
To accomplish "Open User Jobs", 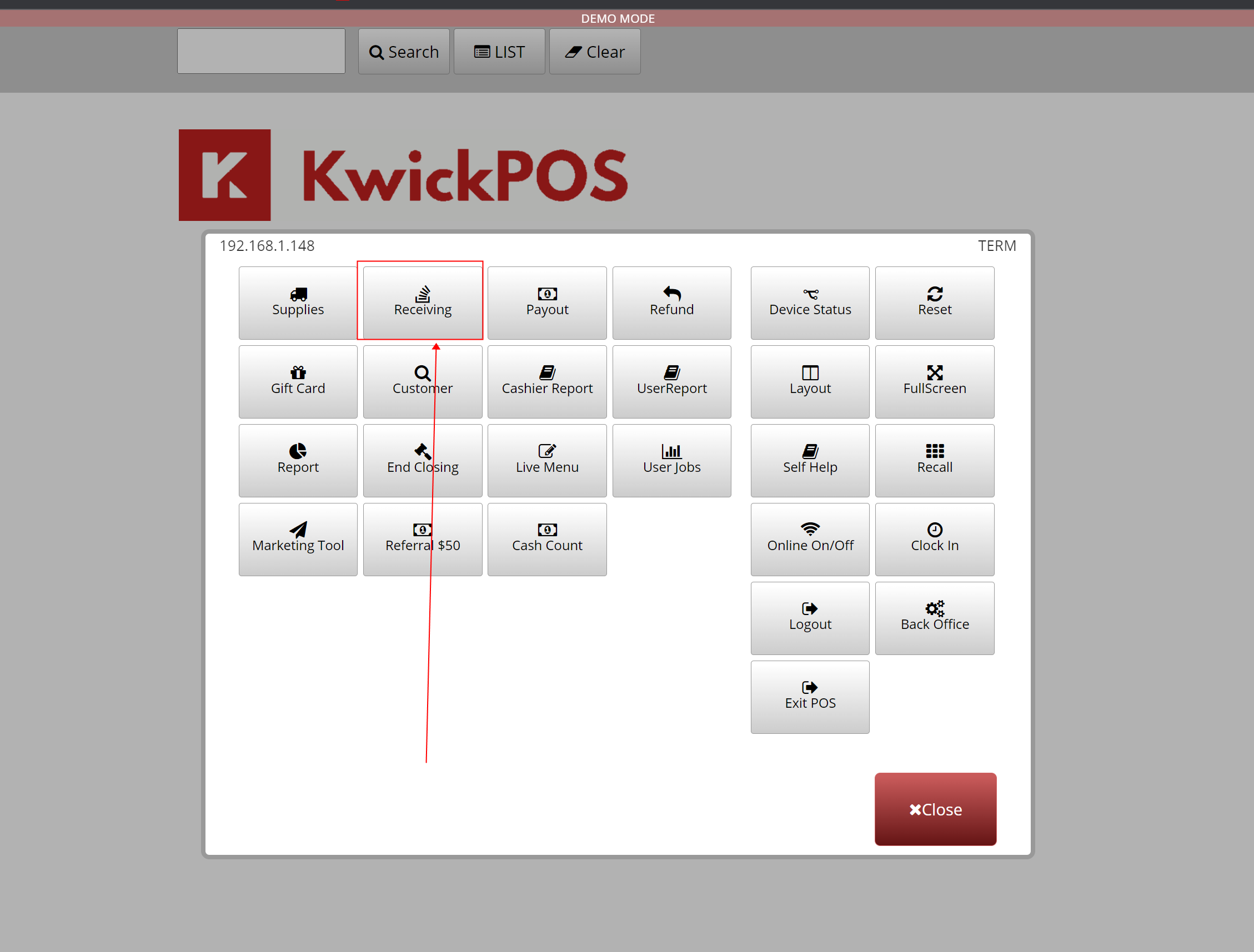I will [x=672, y=461].
